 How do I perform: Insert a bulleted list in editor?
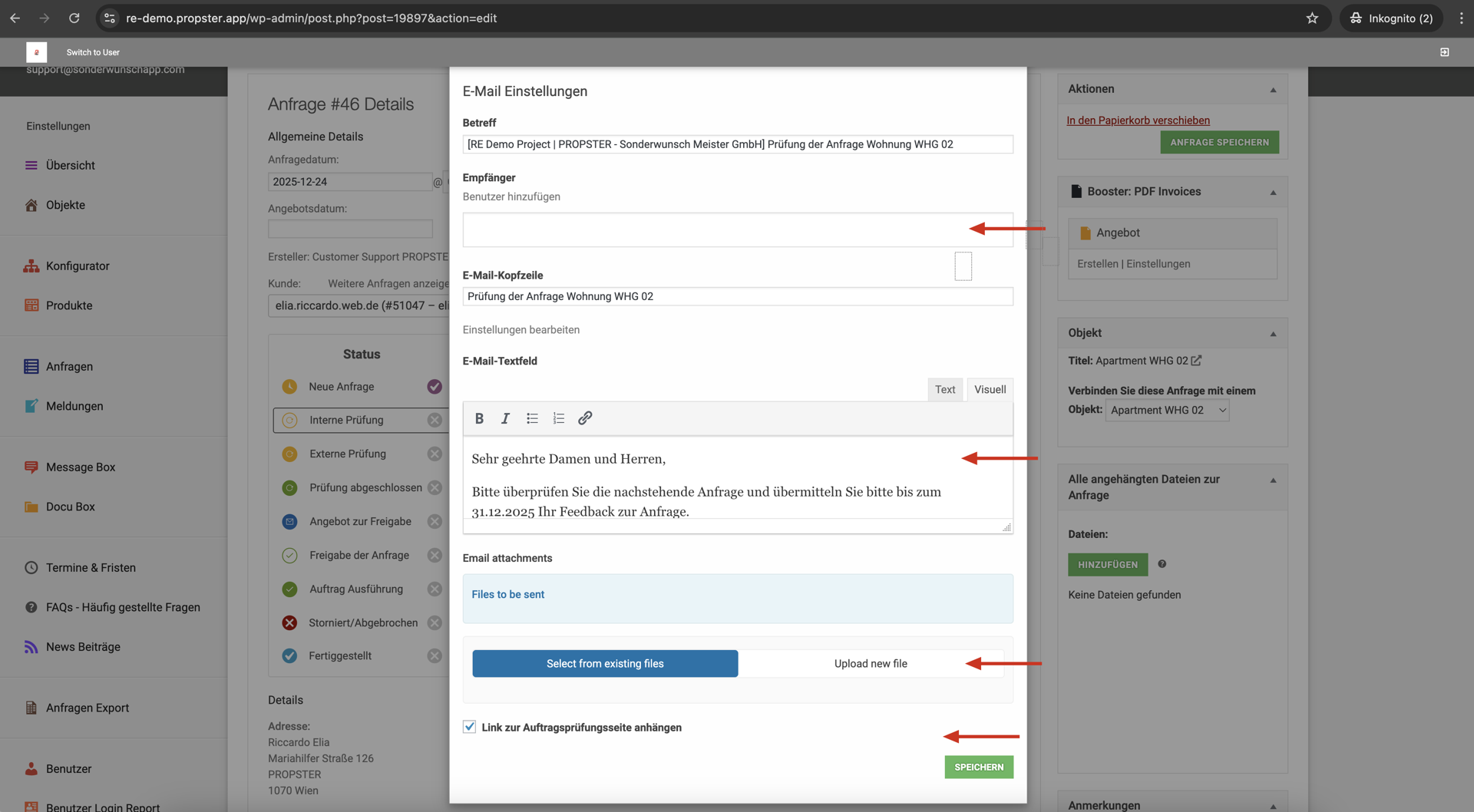coord(532,418)
